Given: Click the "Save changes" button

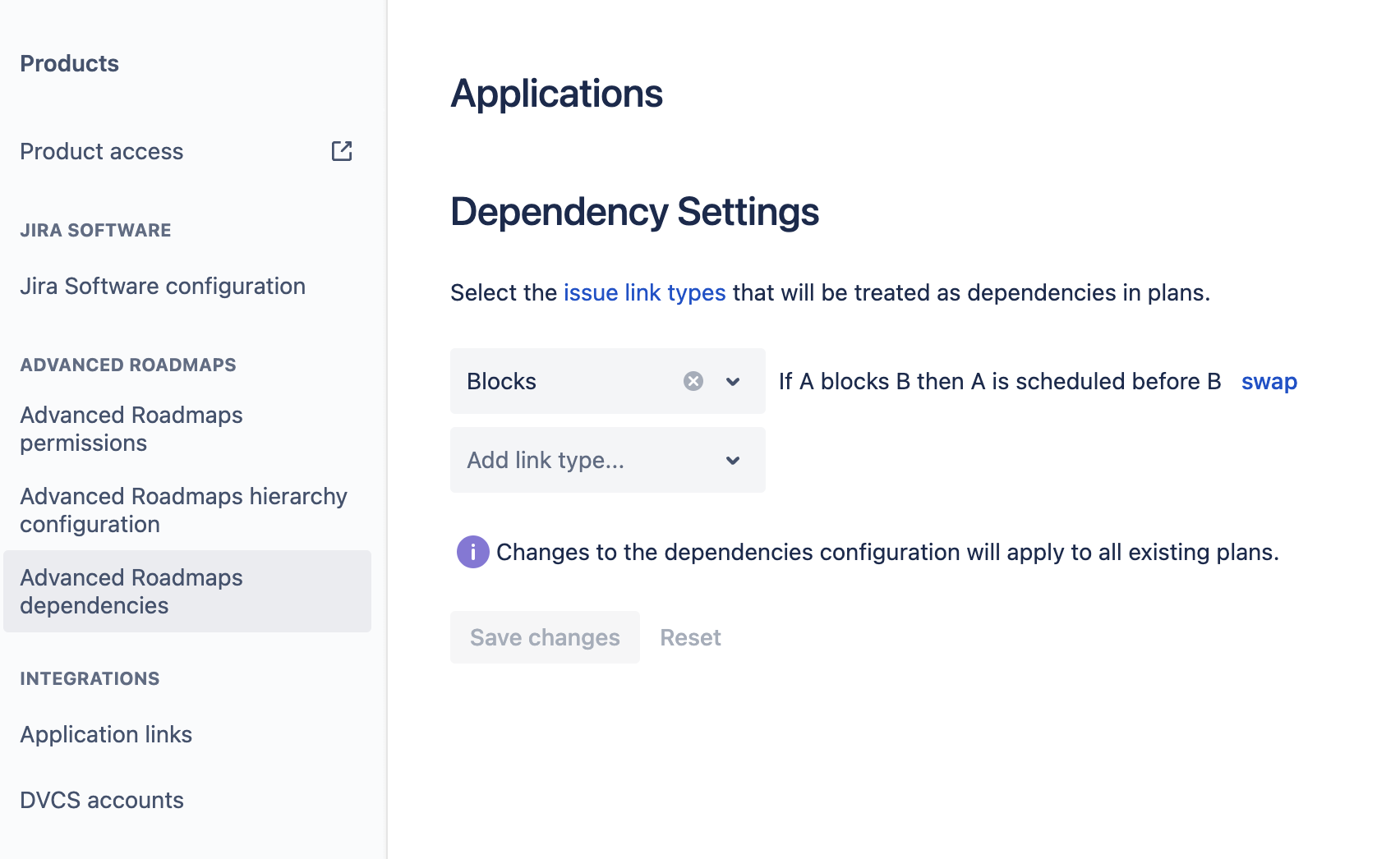Looking at the screenshot, I should 544,636.
